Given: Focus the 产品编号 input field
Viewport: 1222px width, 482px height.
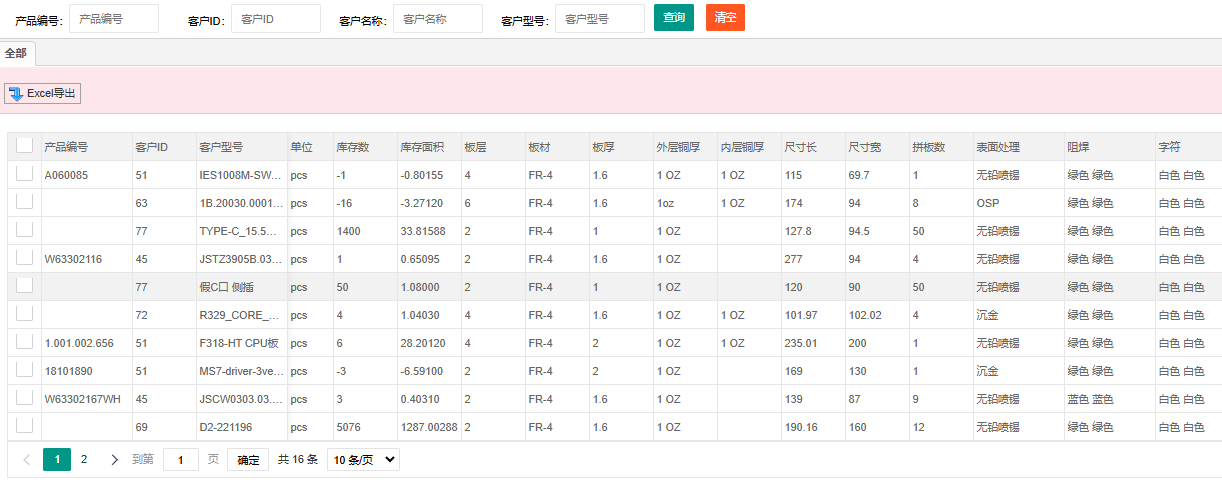Looking at the screenshot, I should point(114,19).
